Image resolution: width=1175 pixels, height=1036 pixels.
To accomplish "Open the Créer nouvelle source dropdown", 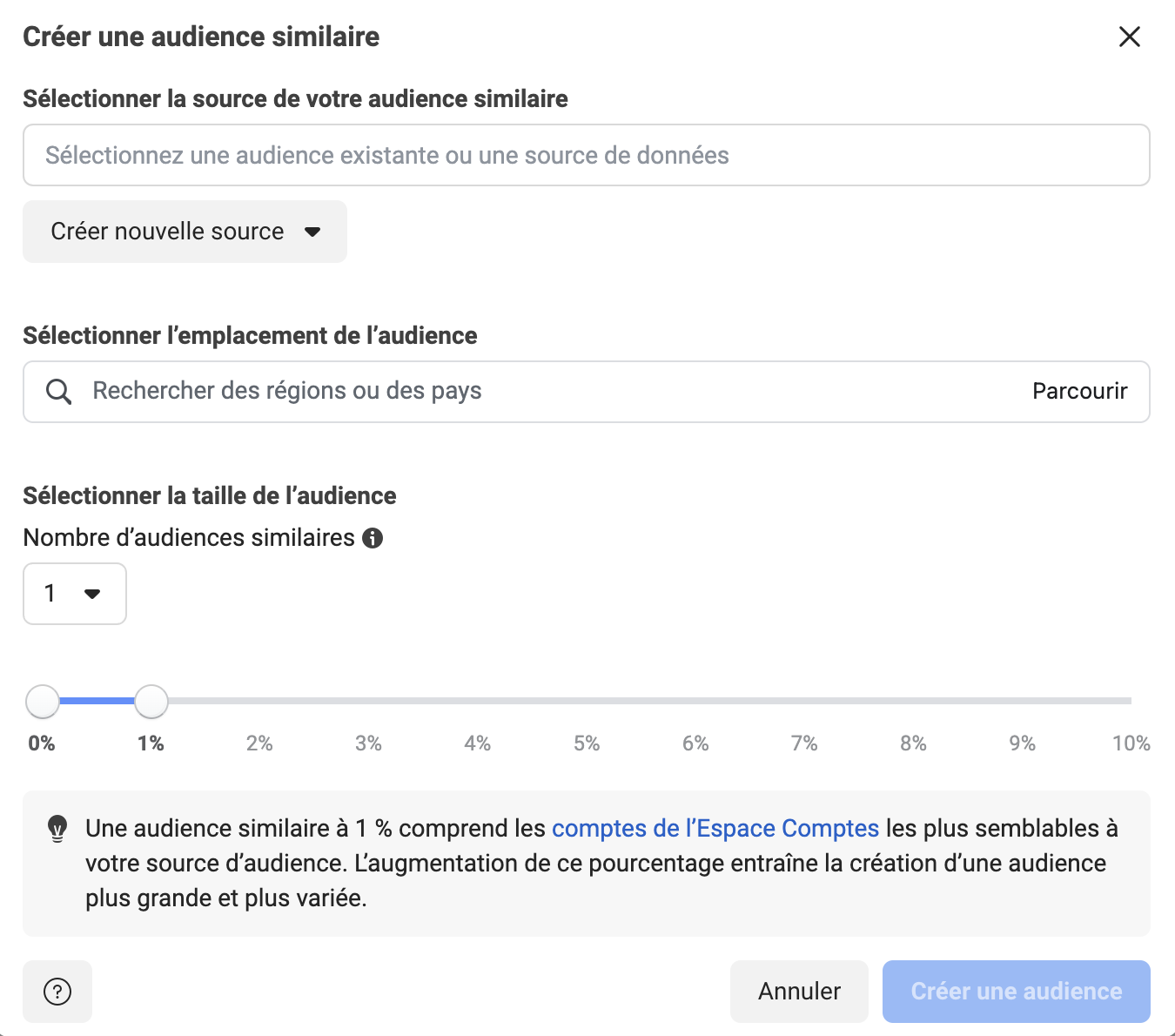I will (185, 232).
